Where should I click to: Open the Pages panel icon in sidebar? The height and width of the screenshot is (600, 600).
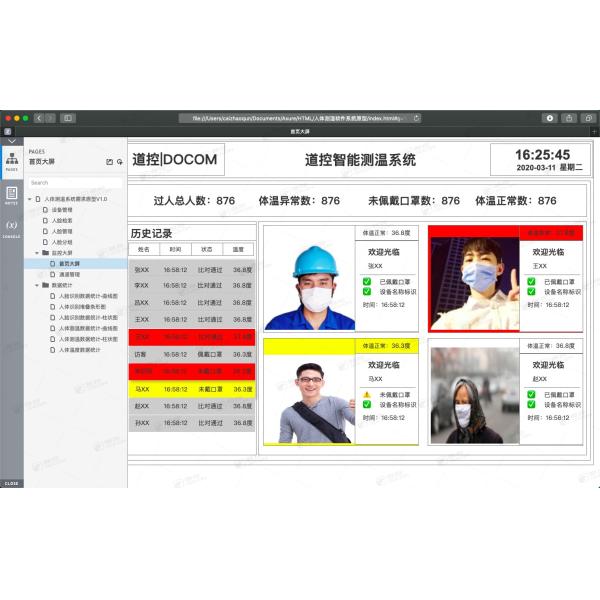tap(11, 160)
